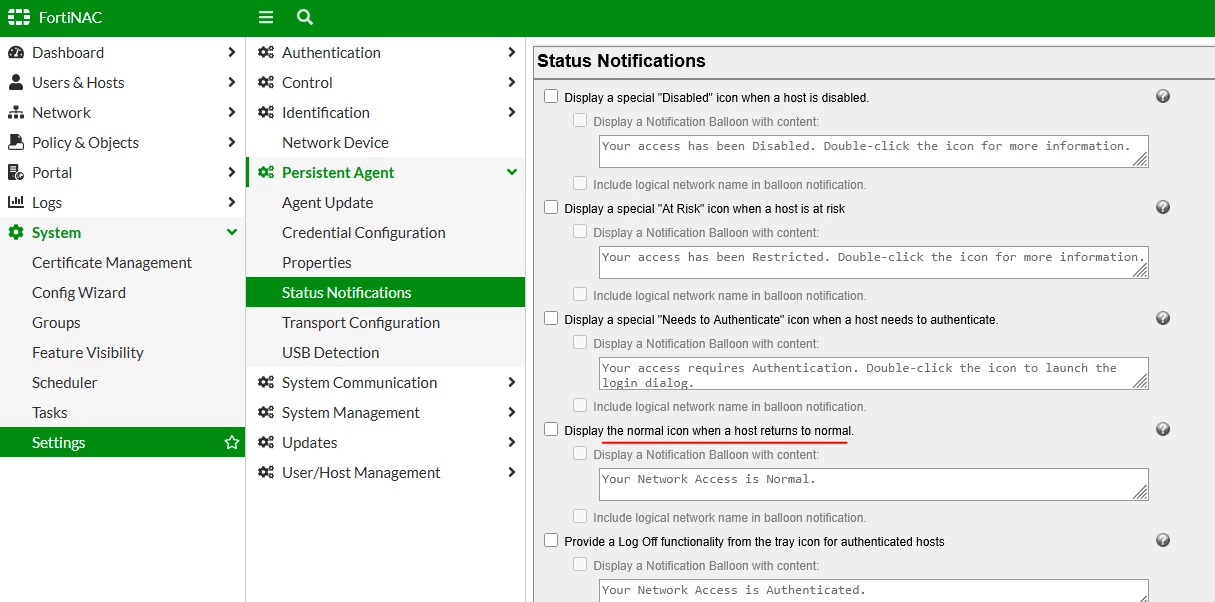Click the Network topology icon

point(16,112)
